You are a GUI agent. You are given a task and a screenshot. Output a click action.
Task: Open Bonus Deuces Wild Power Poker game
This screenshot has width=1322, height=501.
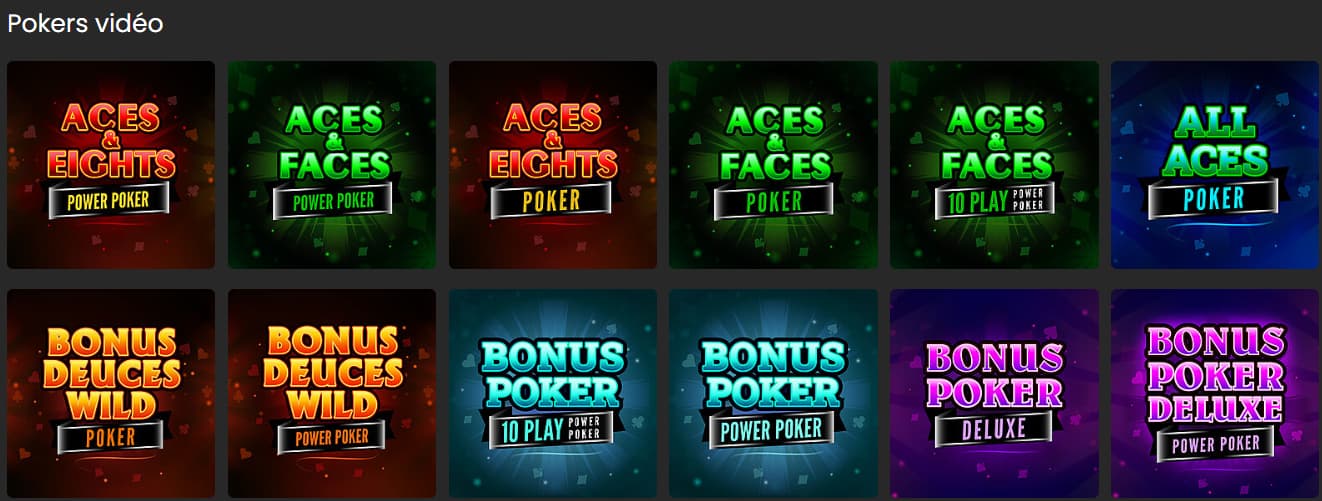pyautogui.click(x=332, y=394)
